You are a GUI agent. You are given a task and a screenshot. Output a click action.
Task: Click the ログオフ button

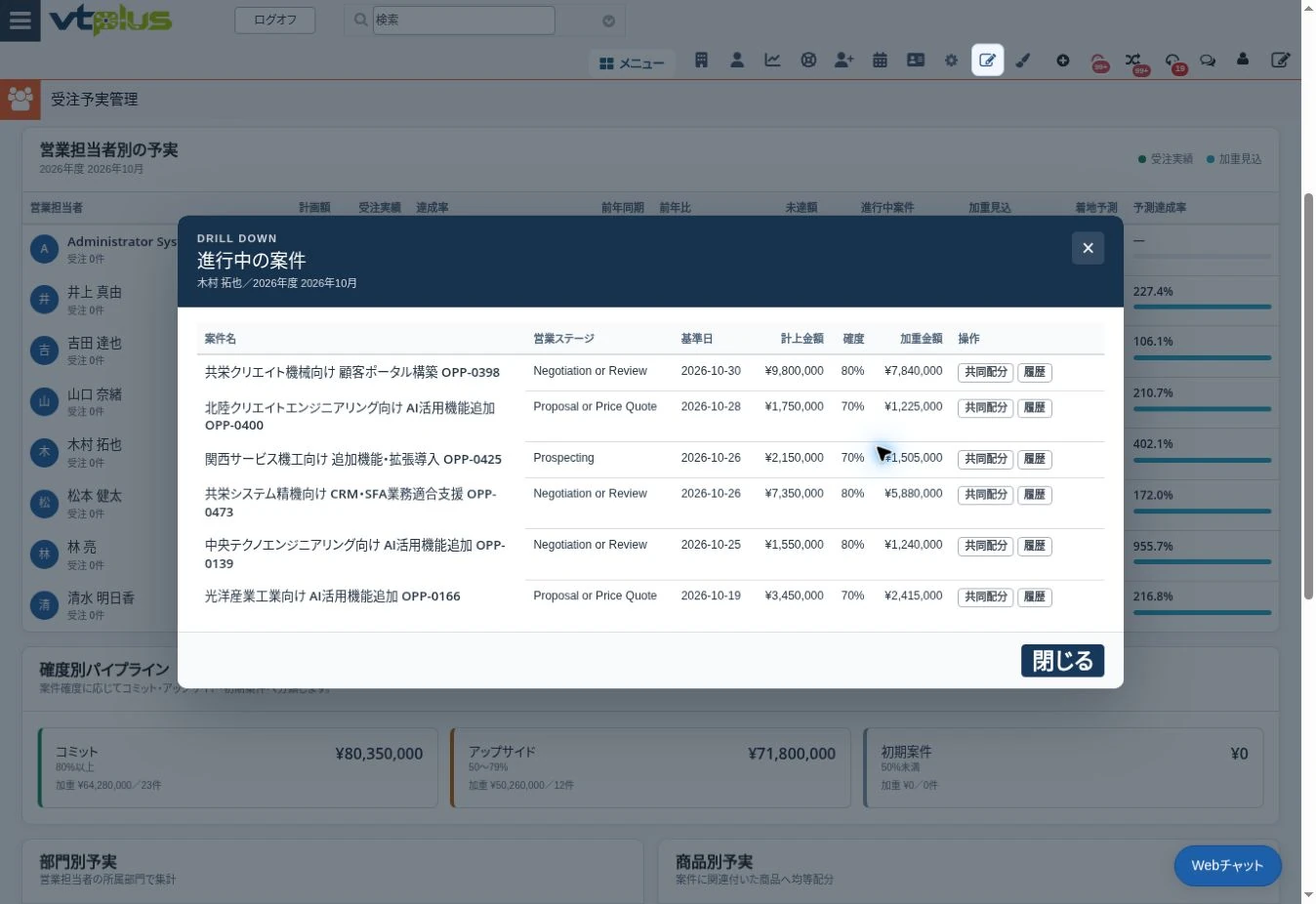coord(275,20)
